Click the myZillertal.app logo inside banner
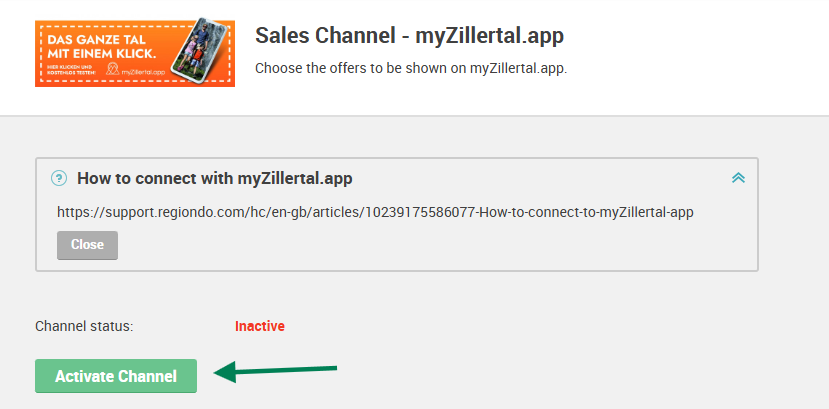The width and height of the screenshot is (829, 409). [x=136, y=70]
